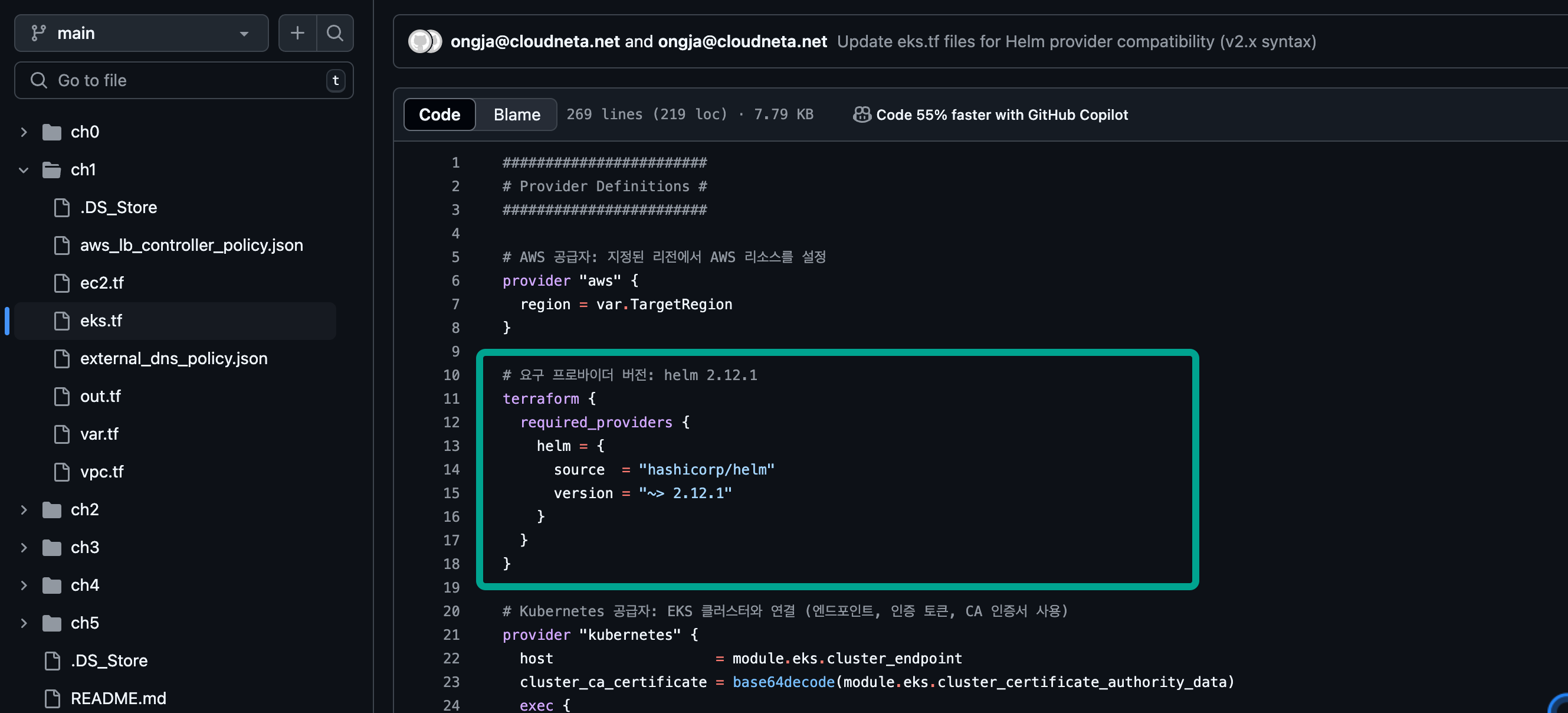
Task: Click the ch0 folder icon
Action: [52, 132]
